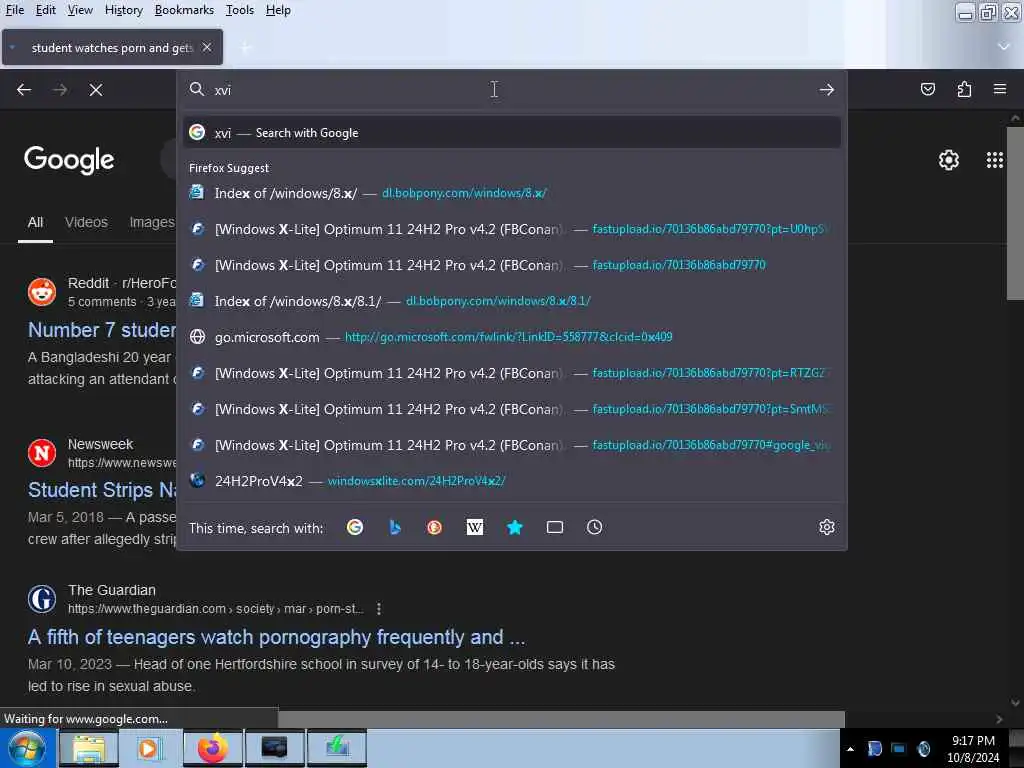Click the horizontal scrollbar at page bottom
The width and height of the screenshot is (1024, 768).
click(x=562, y=718)
